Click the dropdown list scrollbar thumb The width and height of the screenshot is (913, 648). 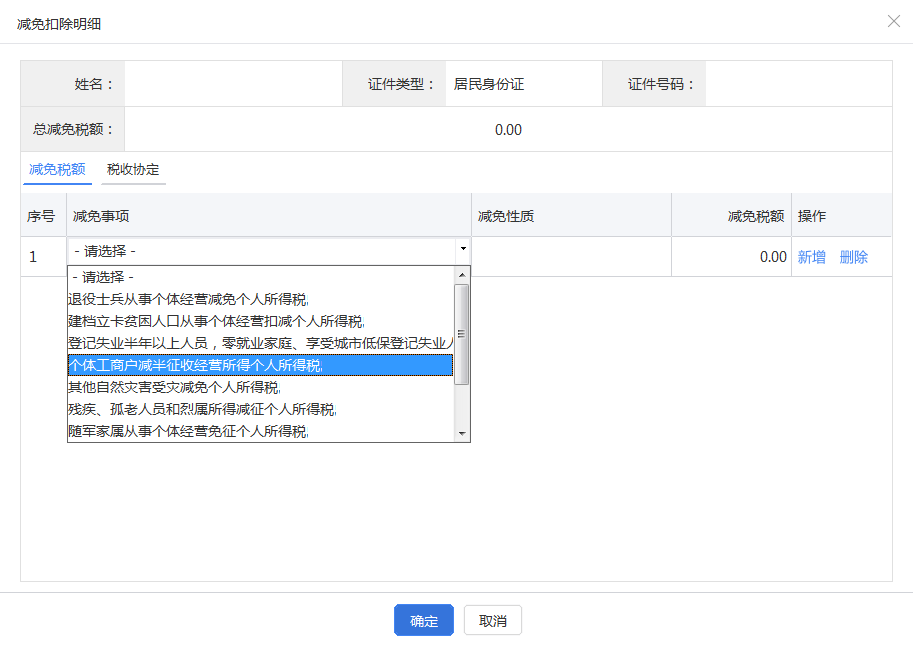tap(462, 334)
